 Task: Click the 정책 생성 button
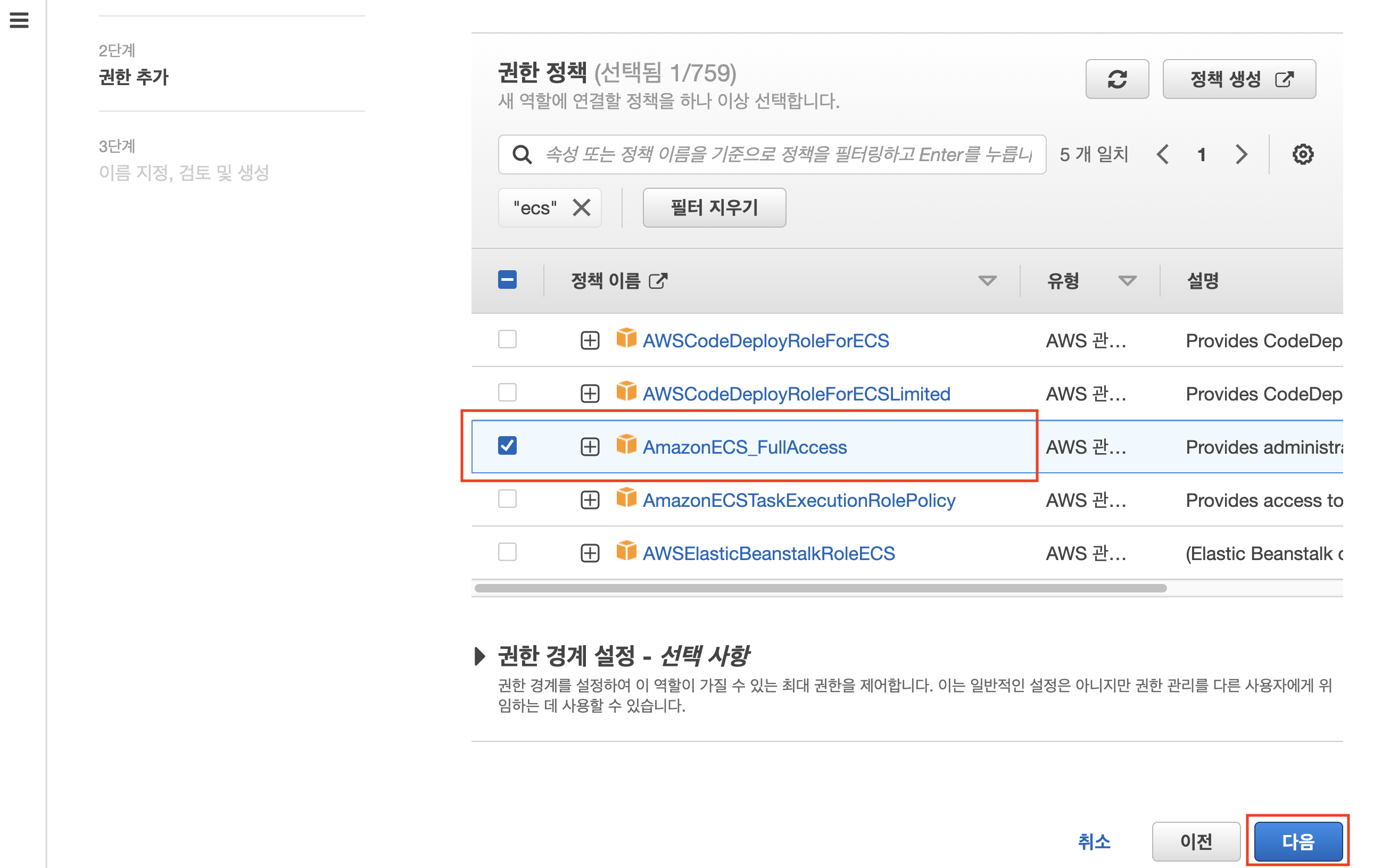[x=1239, y=79]
